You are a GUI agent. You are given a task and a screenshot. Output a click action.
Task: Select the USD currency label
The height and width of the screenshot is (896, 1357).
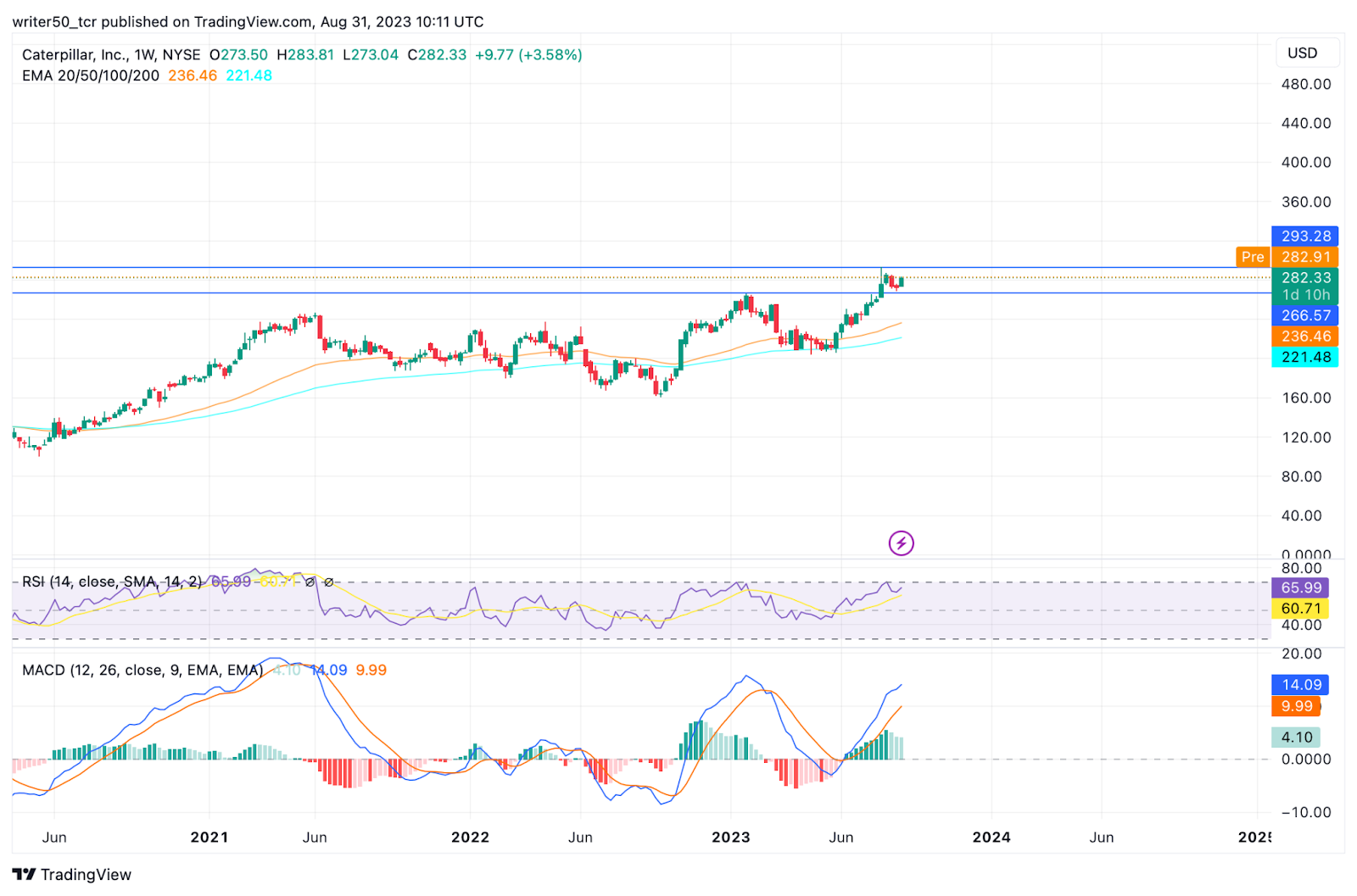pos(1303,53)
